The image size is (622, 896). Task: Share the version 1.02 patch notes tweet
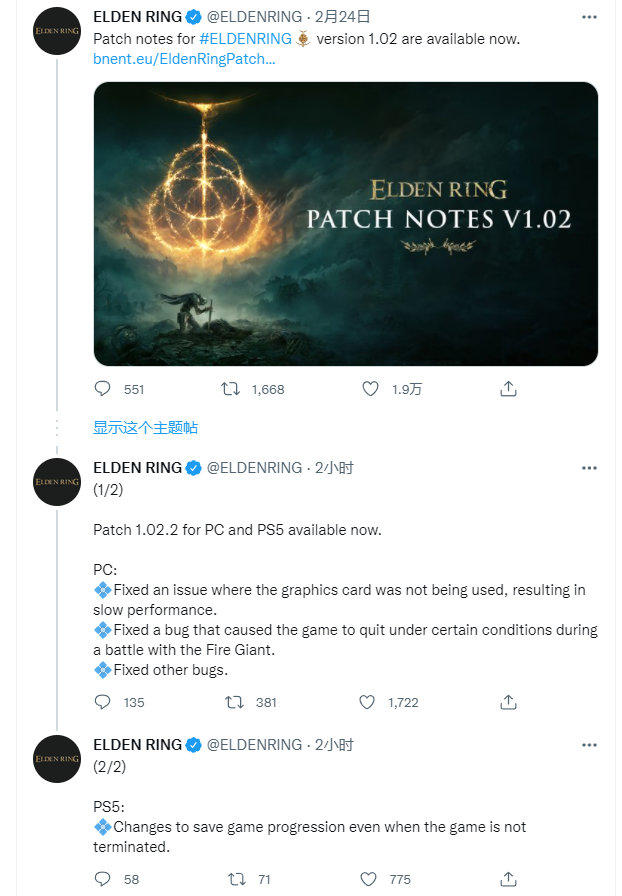click(508, 389)
